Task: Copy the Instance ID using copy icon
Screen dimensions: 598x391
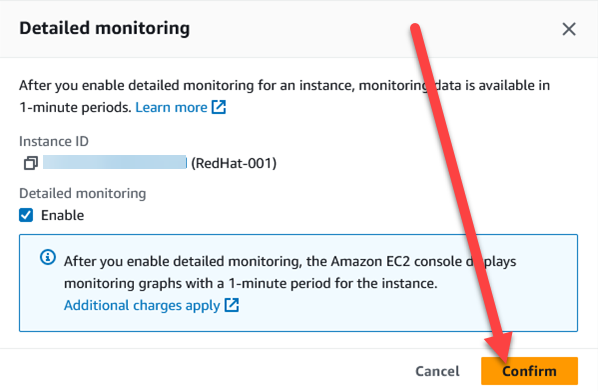Action: coord(31,163)
